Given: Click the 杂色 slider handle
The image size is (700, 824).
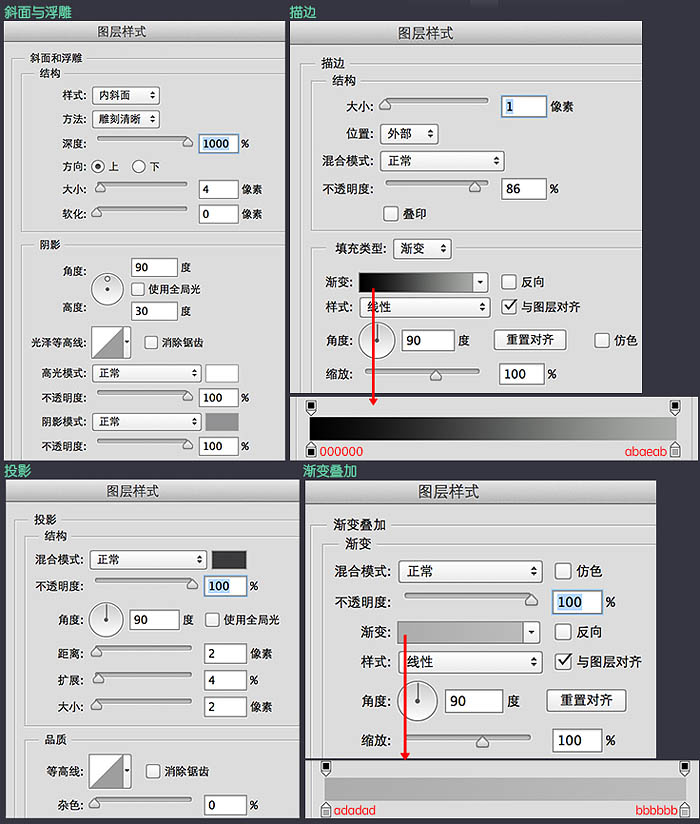Looking at the screenshot, I should 95,803.
